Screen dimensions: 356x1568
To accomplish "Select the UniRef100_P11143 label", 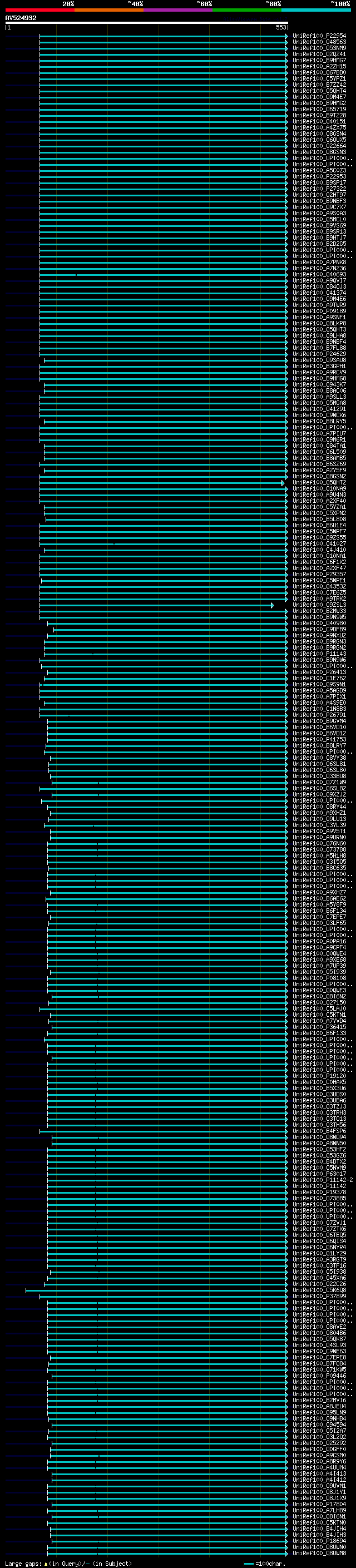I will [319, 654].
